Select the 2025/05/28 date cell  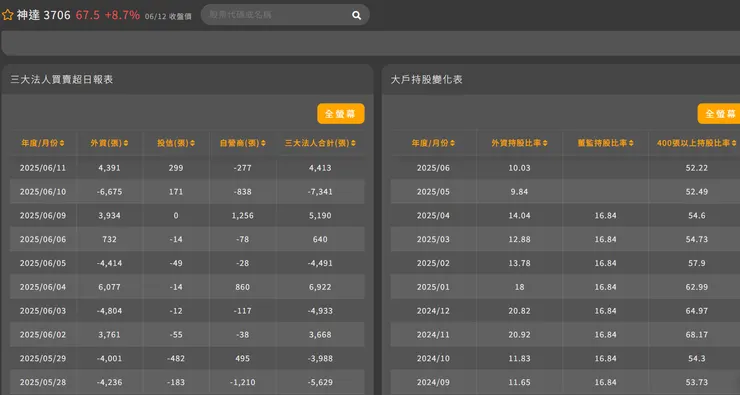(x=43, y=382)
